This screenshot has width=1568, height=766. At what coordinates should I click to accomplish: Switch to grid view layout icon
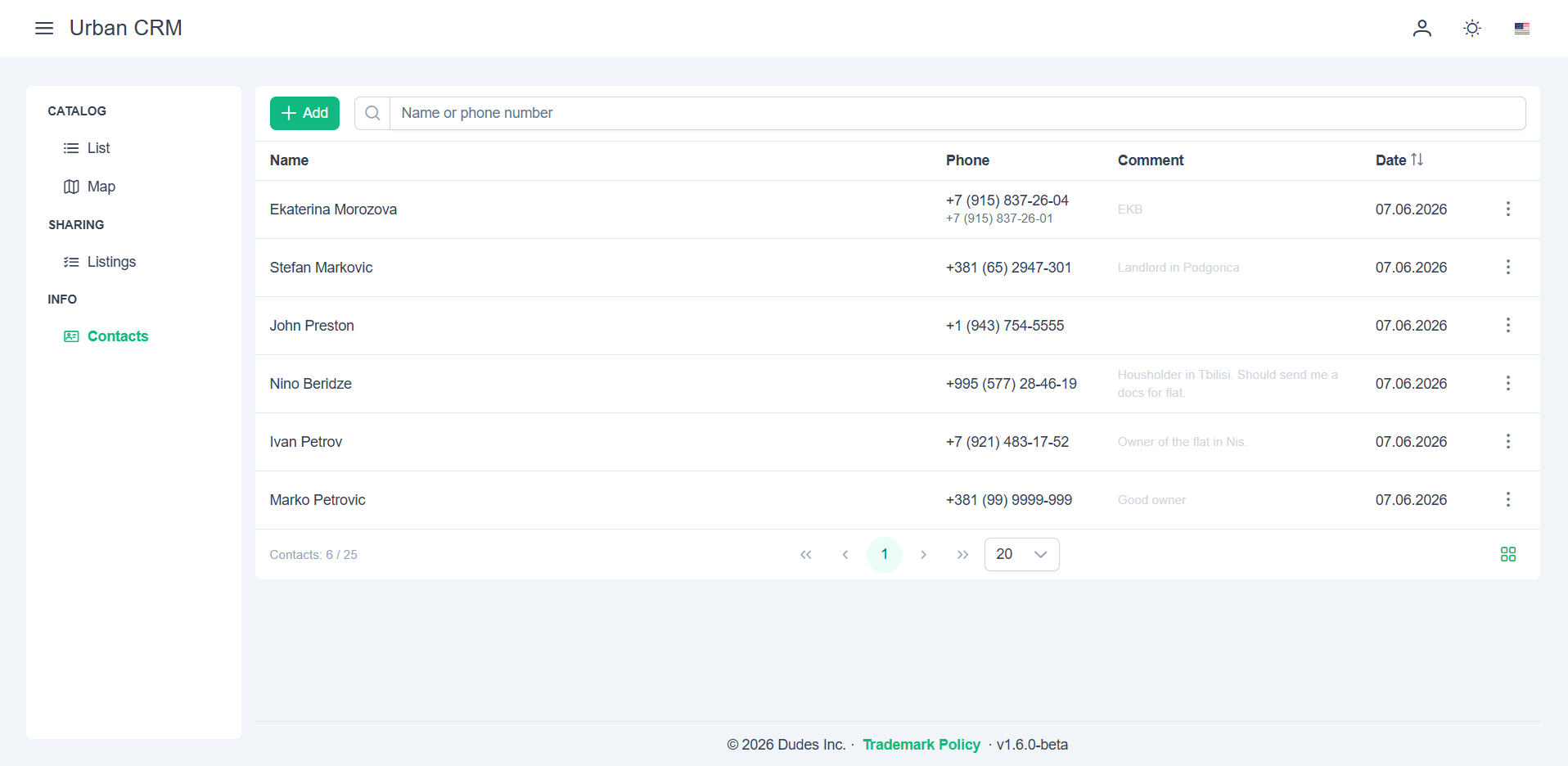pyautogui.click(x=1508, y=555)
